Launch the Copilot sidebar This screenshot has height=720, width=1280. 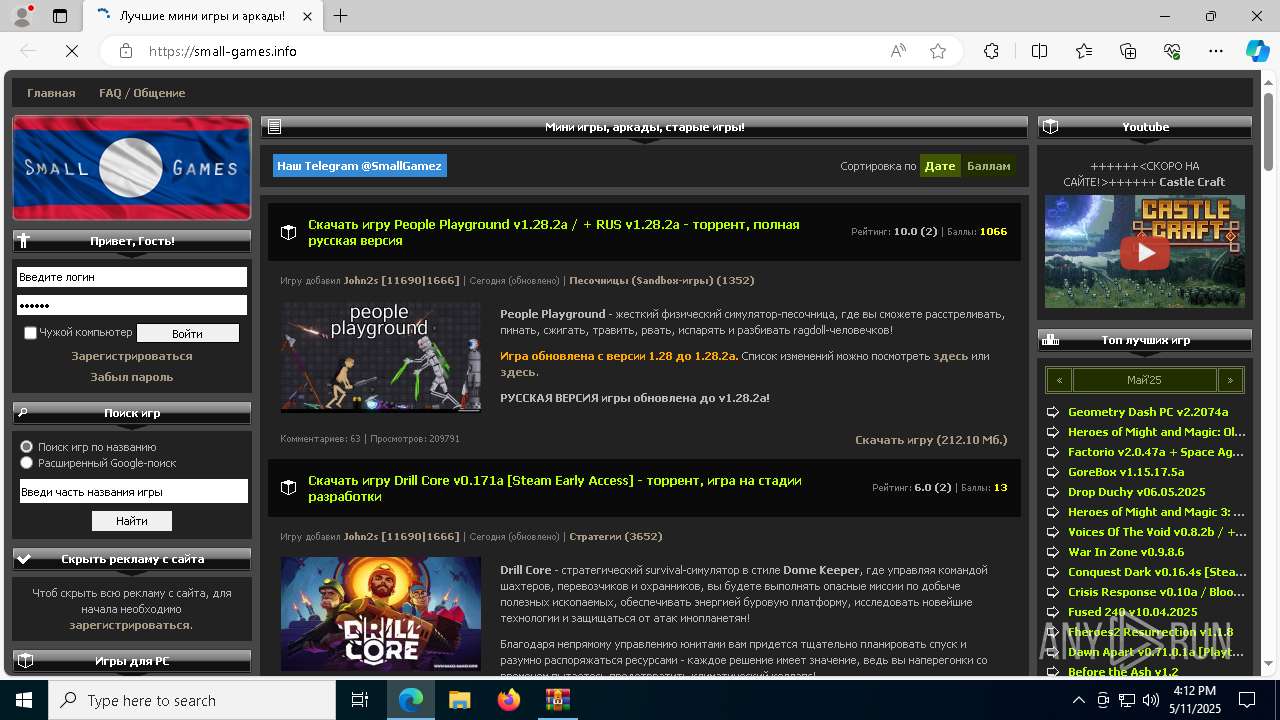pyautogui.click(x=1257, y=51)
